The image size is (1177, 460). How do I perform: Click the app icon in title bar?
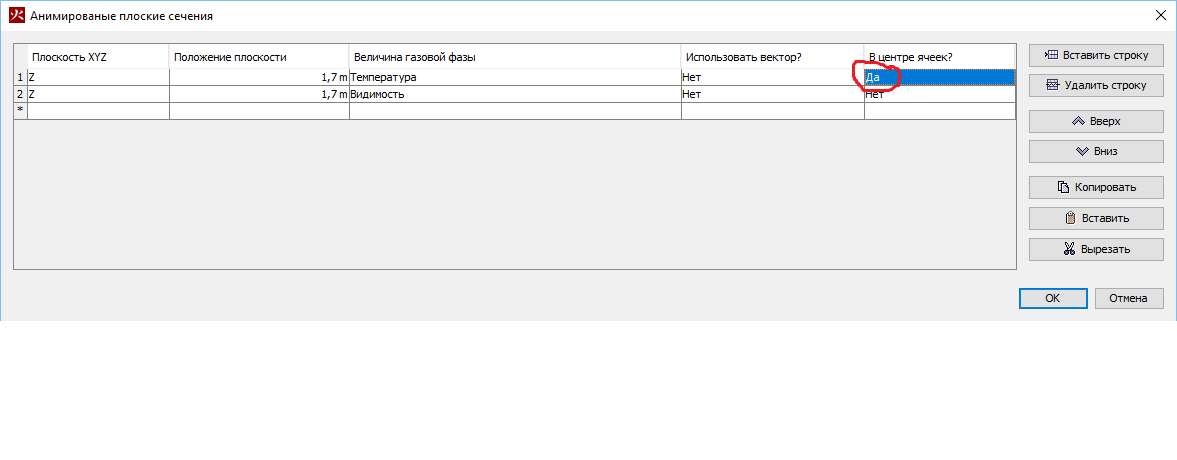pyautogui.click(x=15, y=16)
